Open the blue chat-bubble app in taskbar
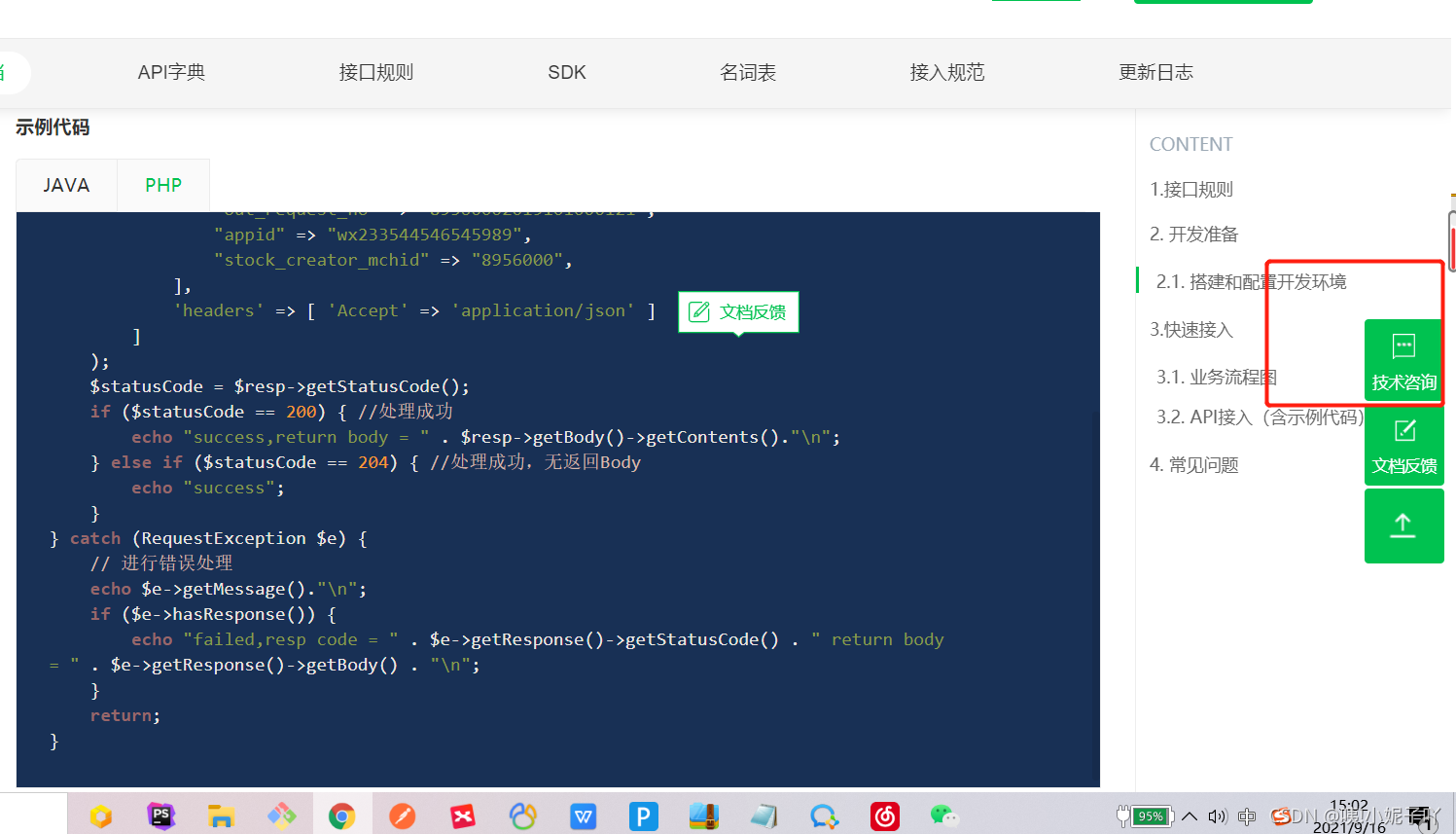This screenshot has width=1456, height=834. pyautogui.click(x=824, y=816)
